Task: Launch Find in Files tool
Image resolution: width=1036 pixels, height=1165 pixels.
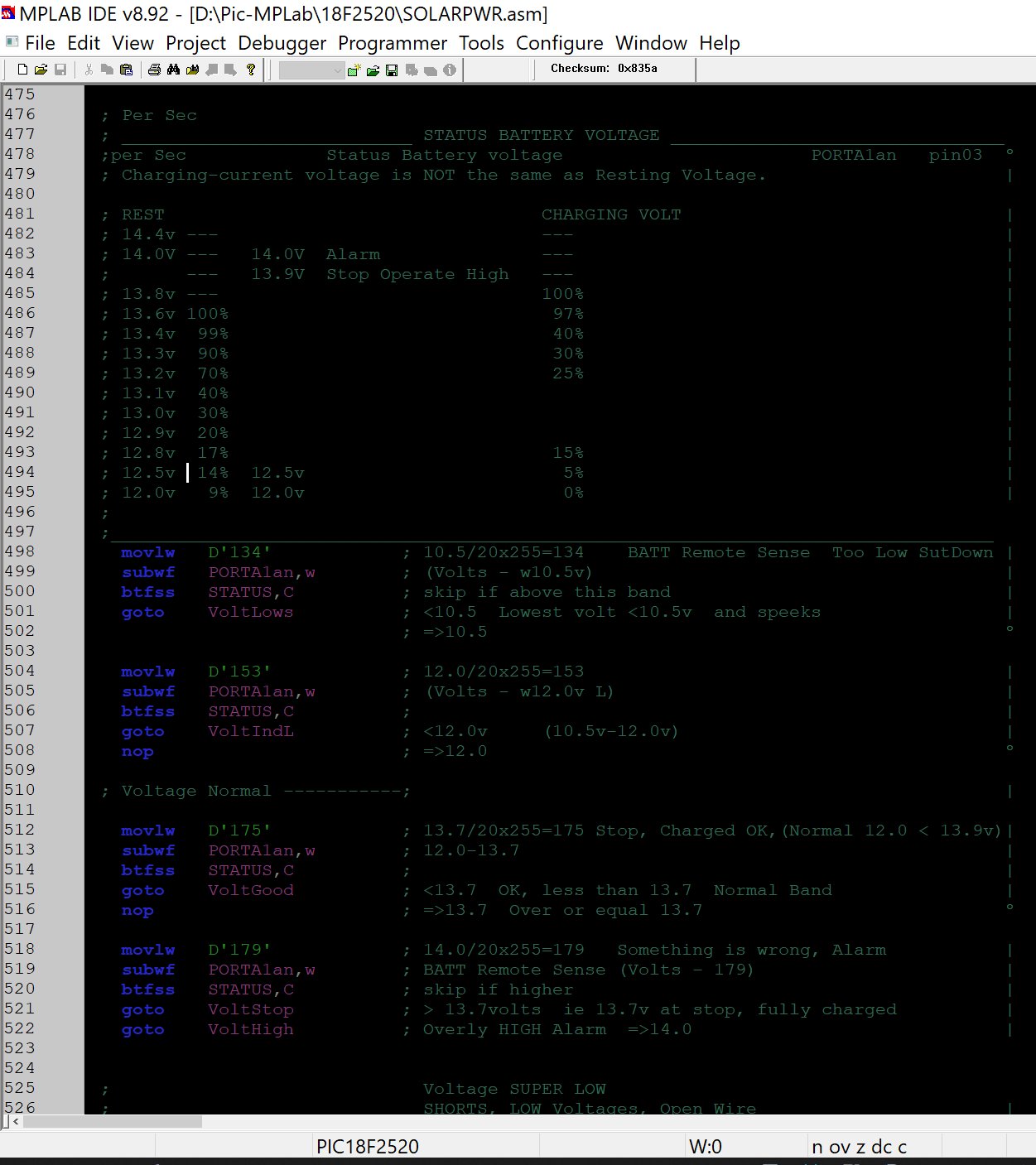Action: 193,70
